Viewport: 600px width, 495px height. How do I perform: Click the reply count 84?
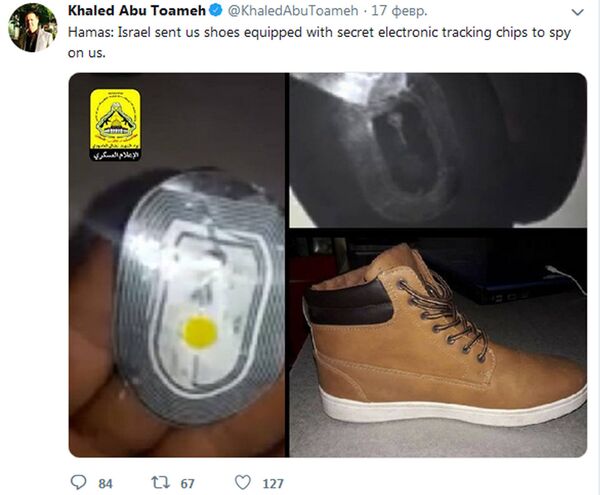point(105,484)
